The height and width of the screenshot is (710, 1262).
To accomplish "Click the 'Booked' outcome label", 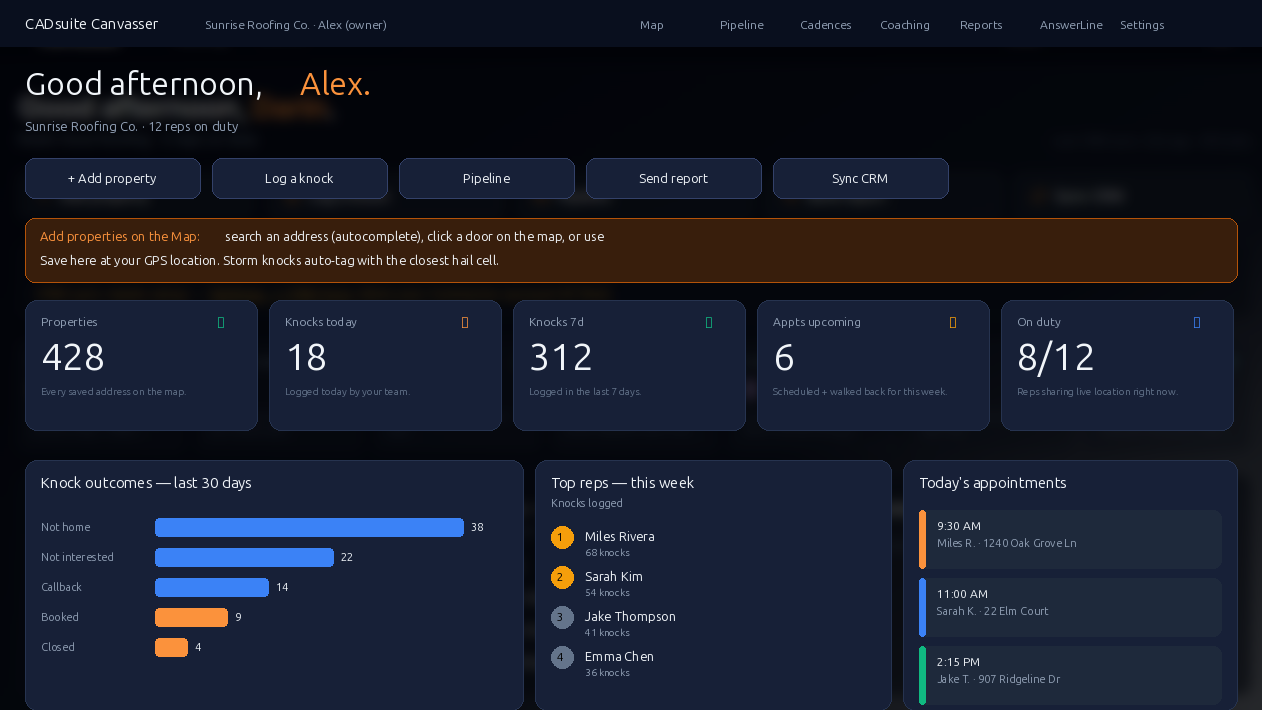I will pos(60,617).
